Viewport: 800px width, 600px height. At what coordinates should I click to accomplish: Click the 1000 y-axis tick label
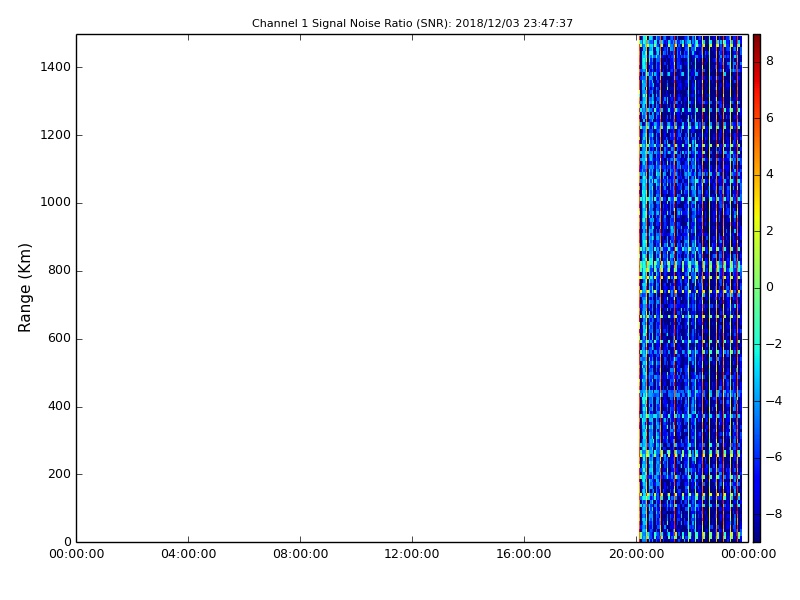pyautogui.click(x=56, y=203)
